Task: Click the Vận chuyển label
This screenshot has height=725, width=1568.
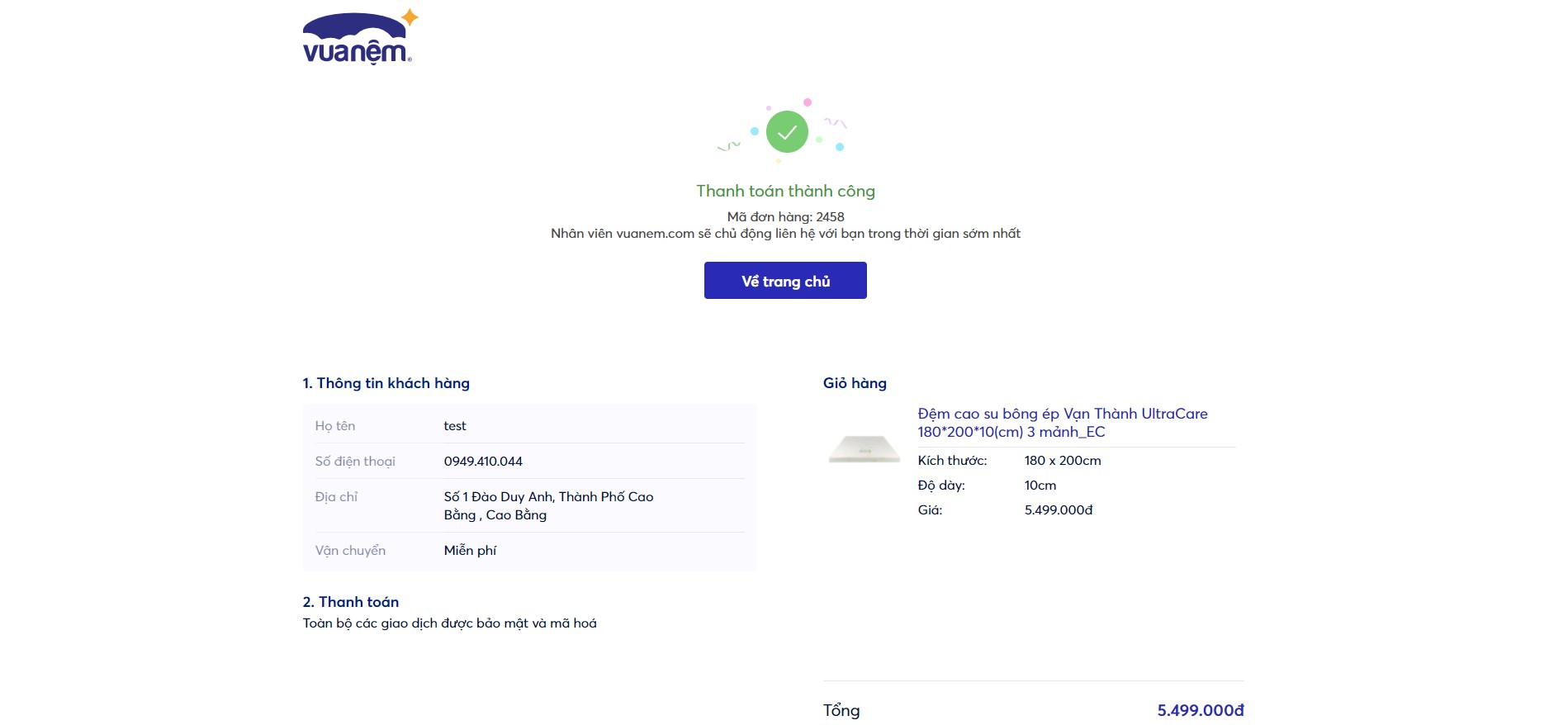Action: click(350, 551)
